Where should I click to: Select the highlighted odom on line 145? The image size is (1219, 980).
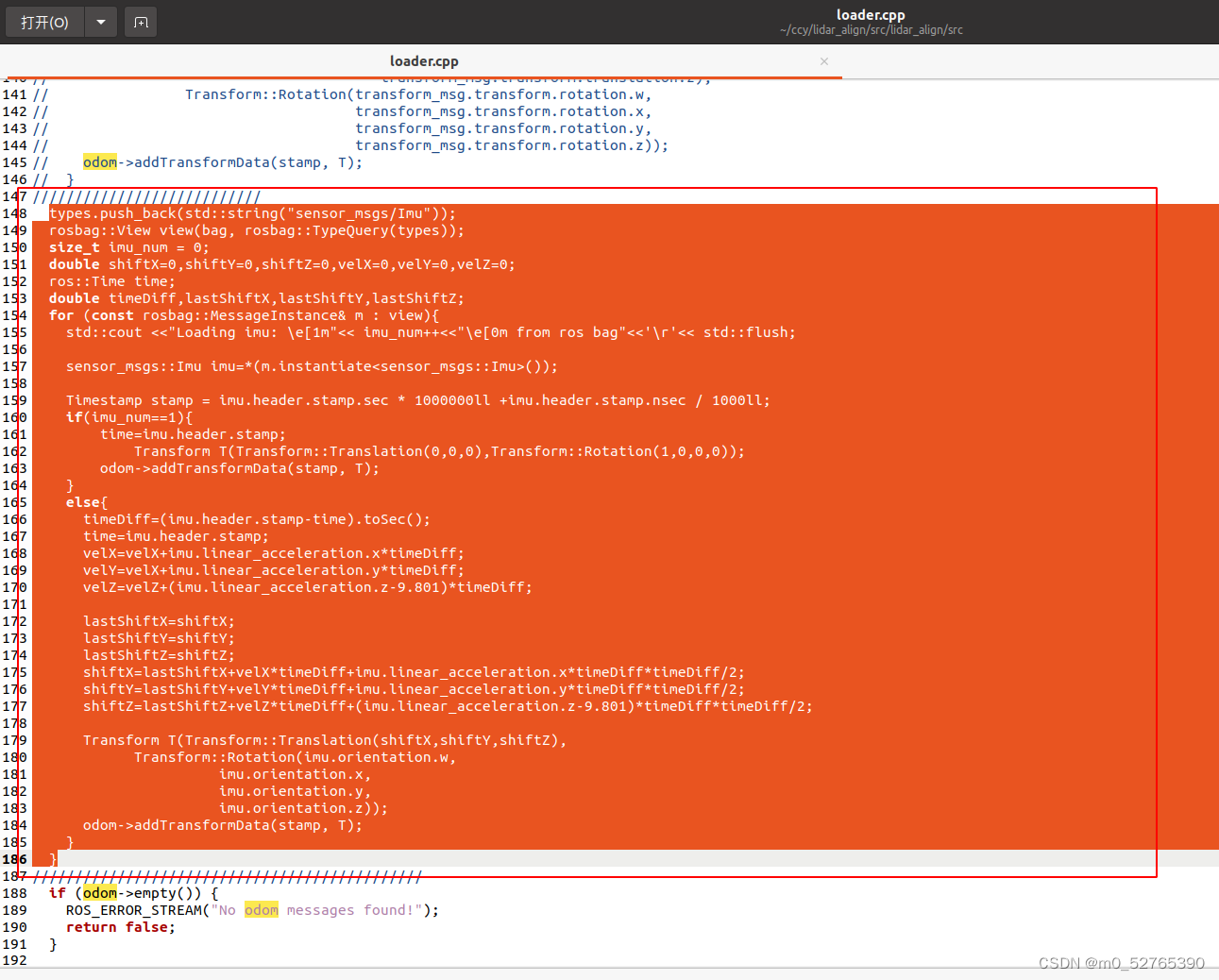[x=99, y=161]
